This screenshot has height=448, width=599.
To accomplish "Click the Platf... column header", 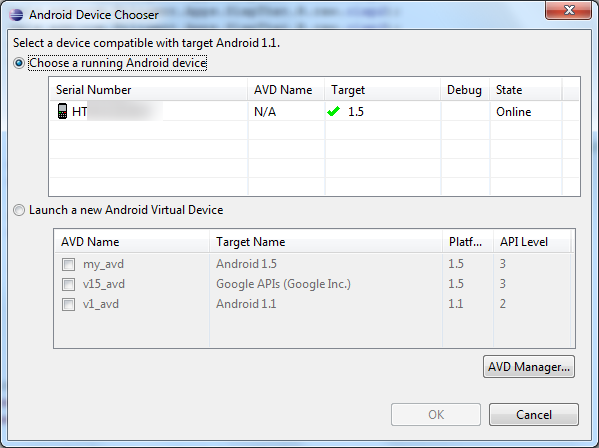I will pos(468,242).
